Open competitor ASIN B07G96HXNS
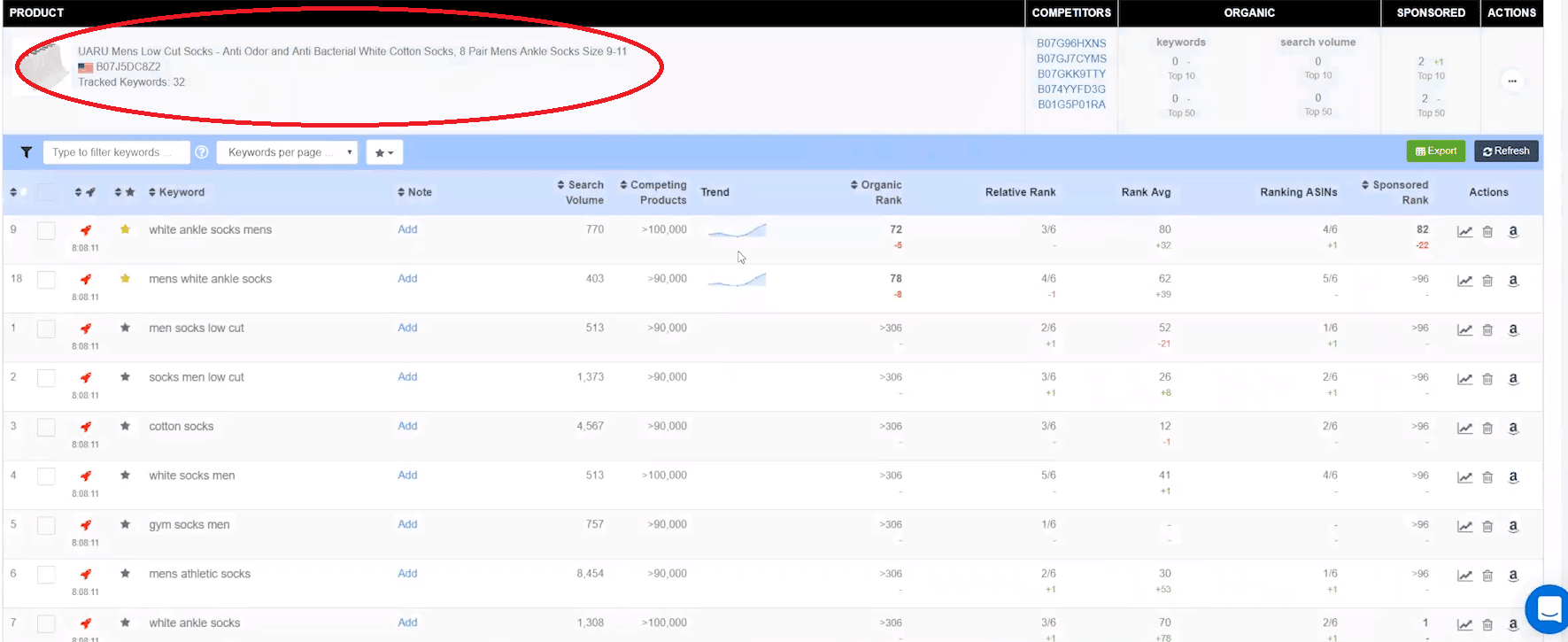This screenshot has height=642, width=1568. tap(1071, 43)
